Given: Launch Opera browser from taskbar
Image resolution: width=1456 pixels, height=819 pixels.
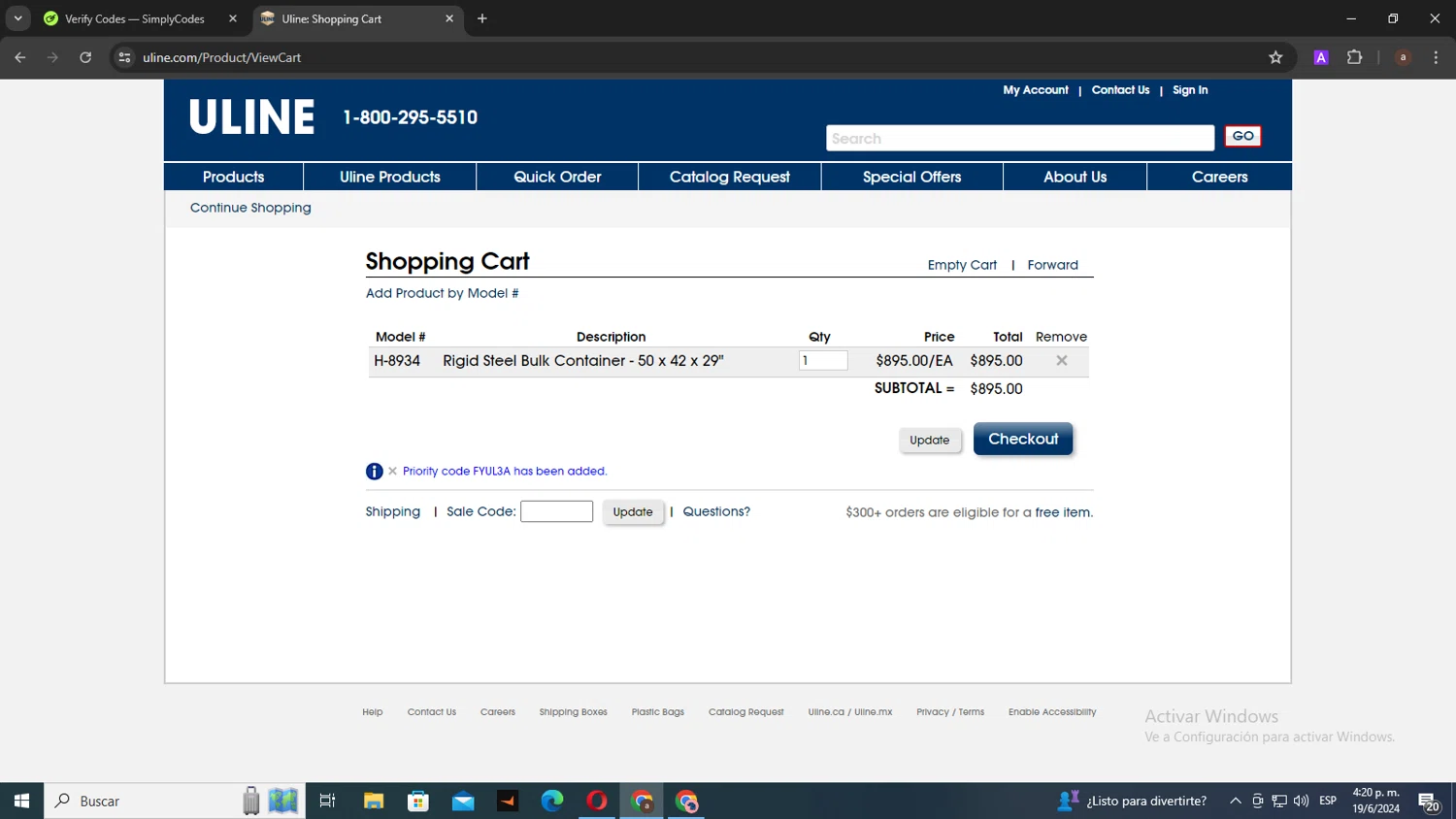Looking at the screenshot, I should pyautogui.click(x=597, y=801).
